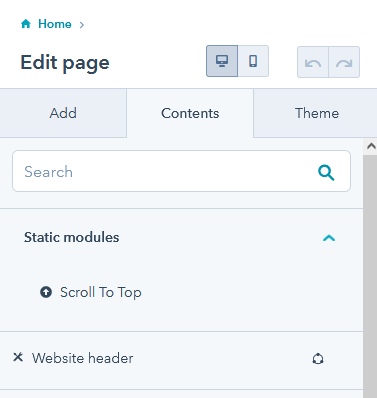Click the scrollbar up arrow
This screenshot has width=377, height=398.
[x=371, y=146]
